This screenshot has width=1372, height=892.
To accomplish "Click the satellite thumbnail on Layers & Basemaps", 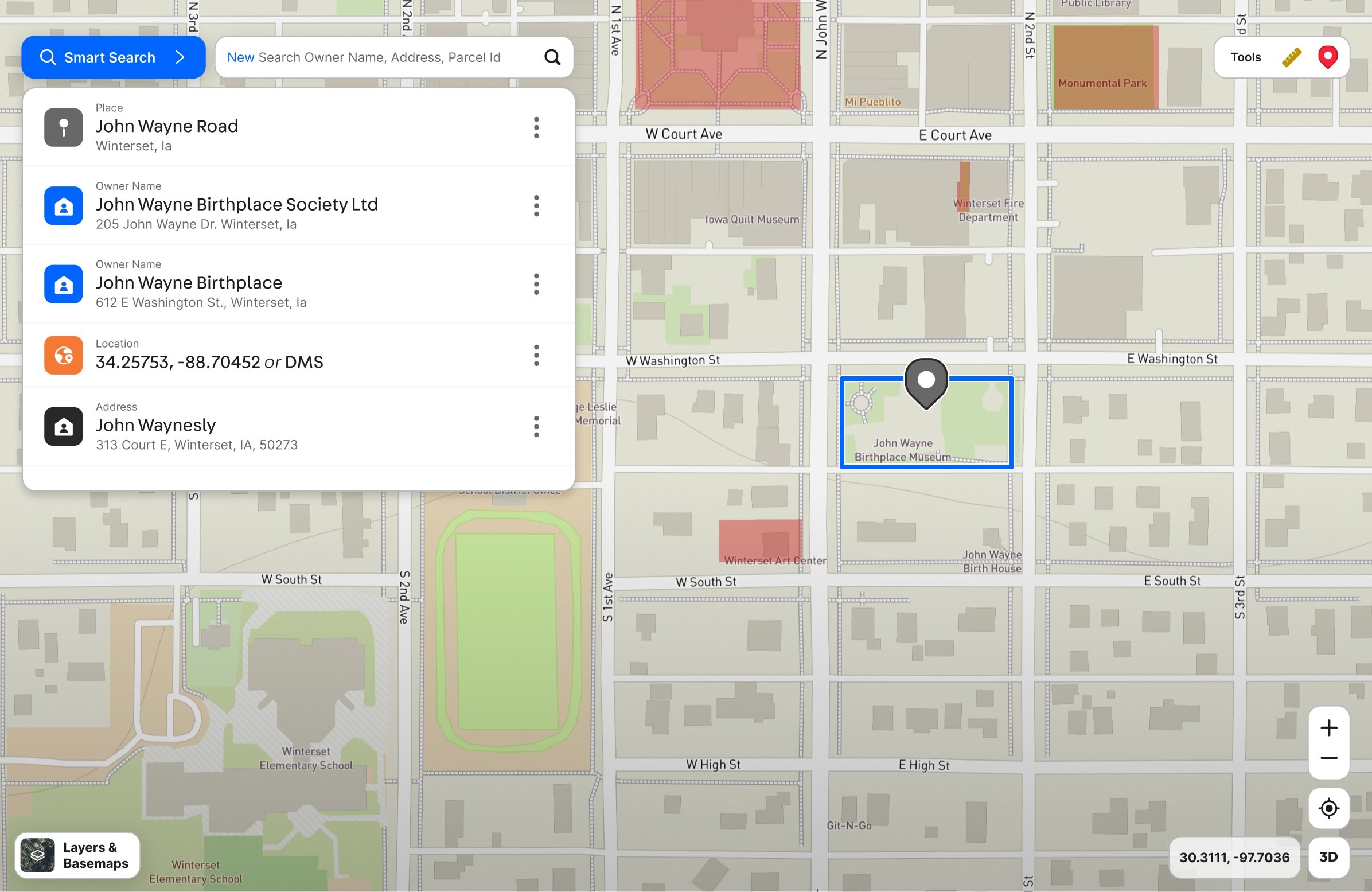I will tap(37, 855).
